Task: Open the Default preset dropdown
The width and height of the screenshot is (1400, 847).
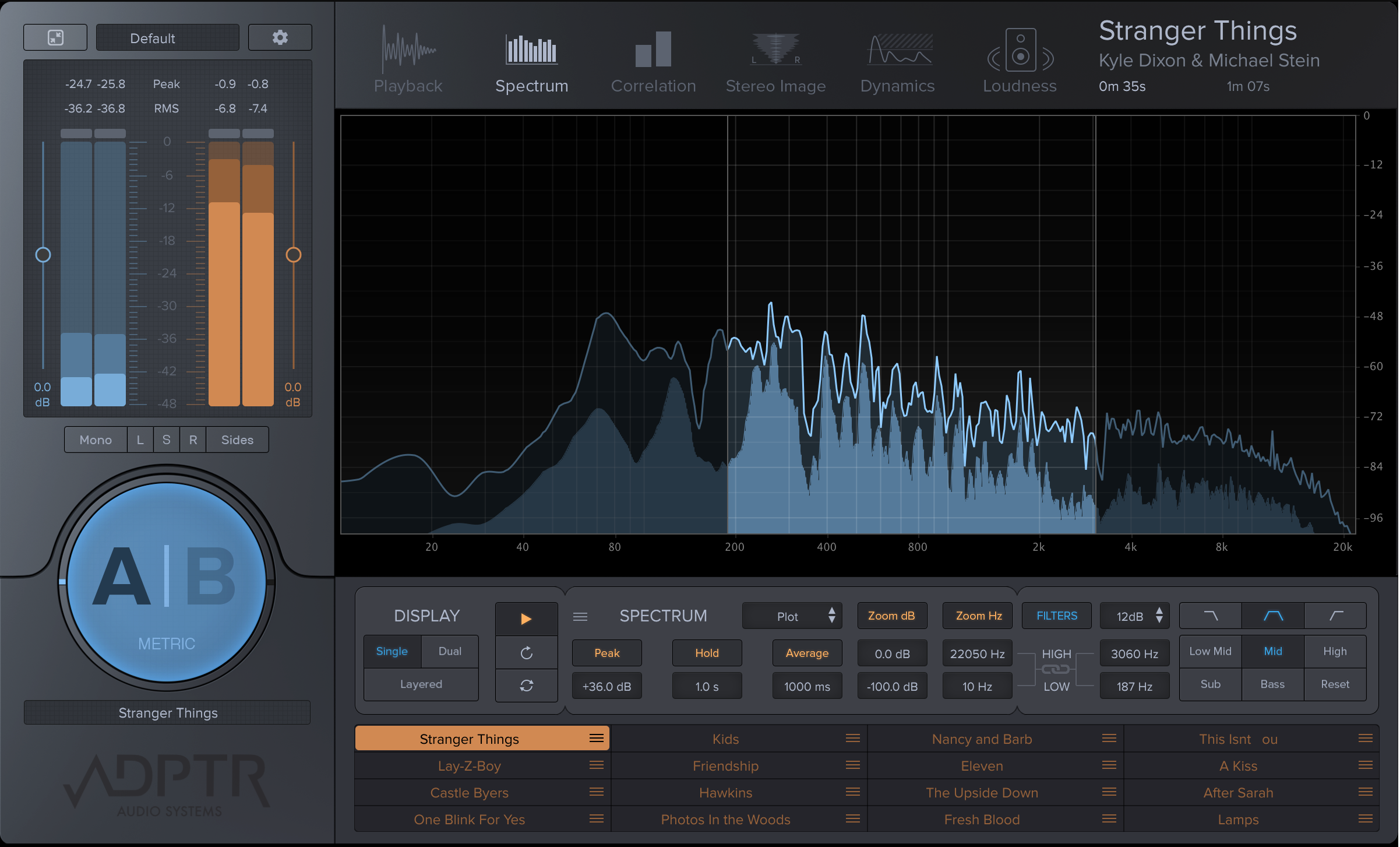Action: [167, 38]
